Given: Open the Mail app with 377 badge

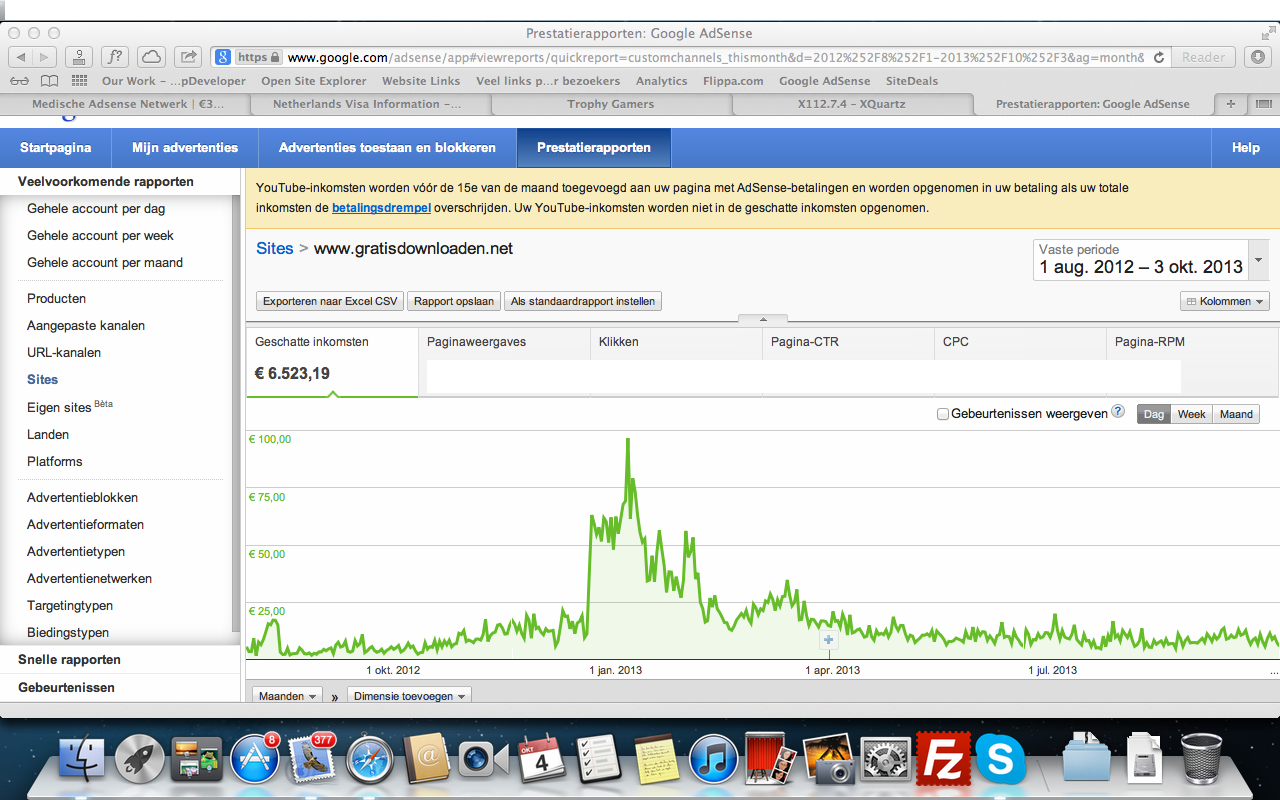Looking at the screenshot, I should point(312,761).
